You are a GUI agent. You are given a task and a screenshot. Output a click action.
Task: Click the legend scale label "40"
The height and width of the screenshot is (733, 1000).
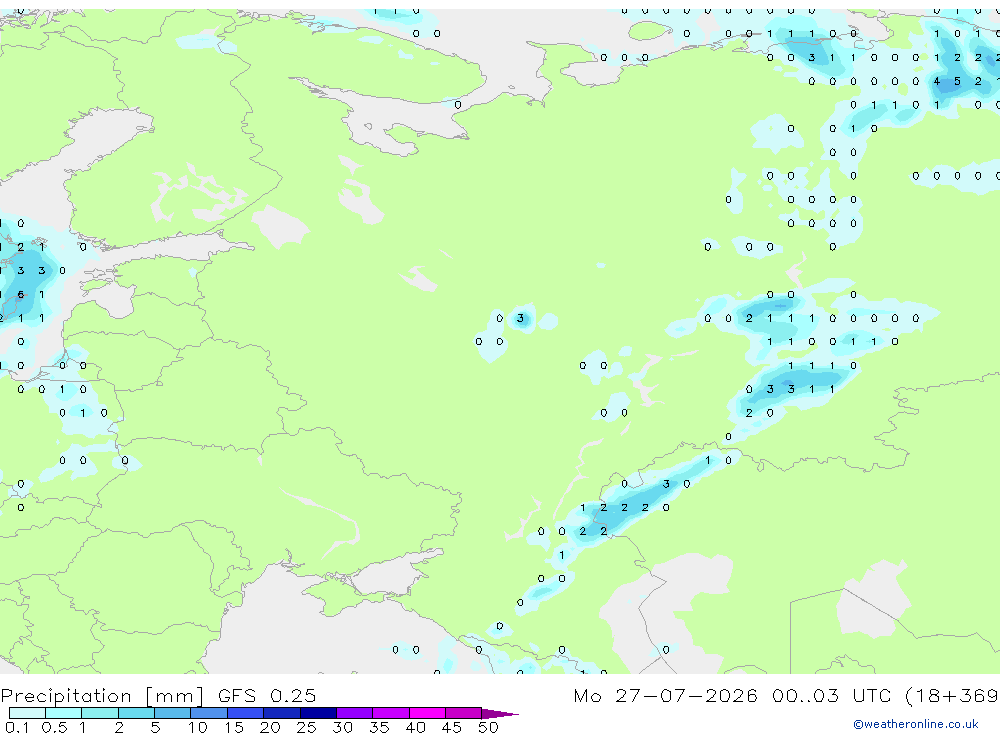click(415, 727)
